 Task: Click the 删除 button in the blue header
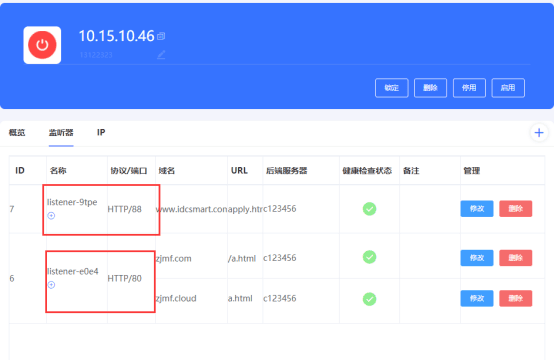point(430,88)
